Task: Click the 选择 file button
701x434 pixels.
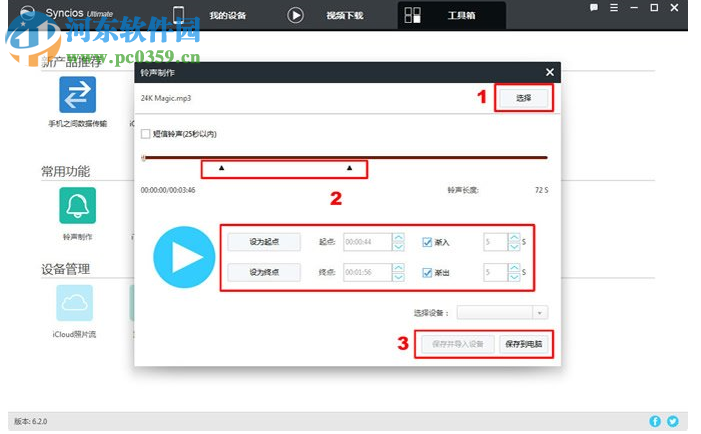Action: click(x=524, y=98)
